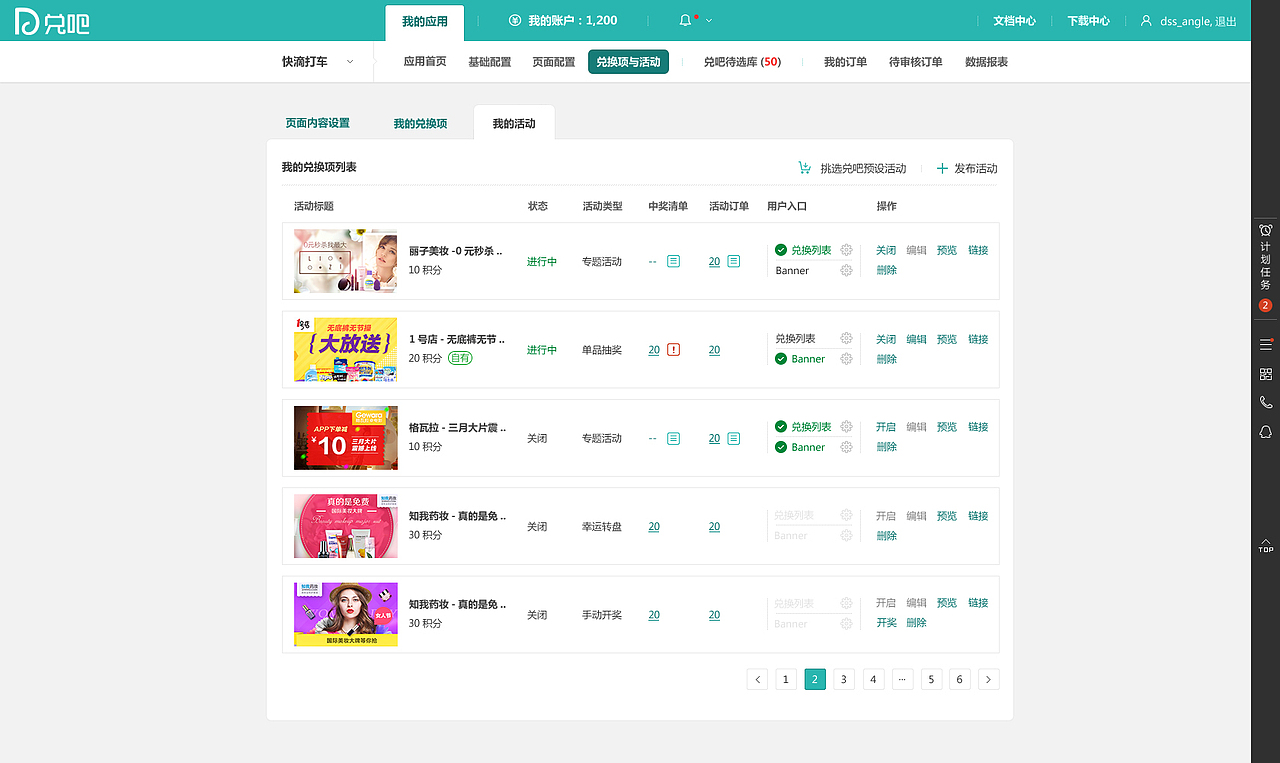Click the QQ bell icon in right sidebar
Viewport: 1280px width, 763px height.
(x=1265, y=431)
